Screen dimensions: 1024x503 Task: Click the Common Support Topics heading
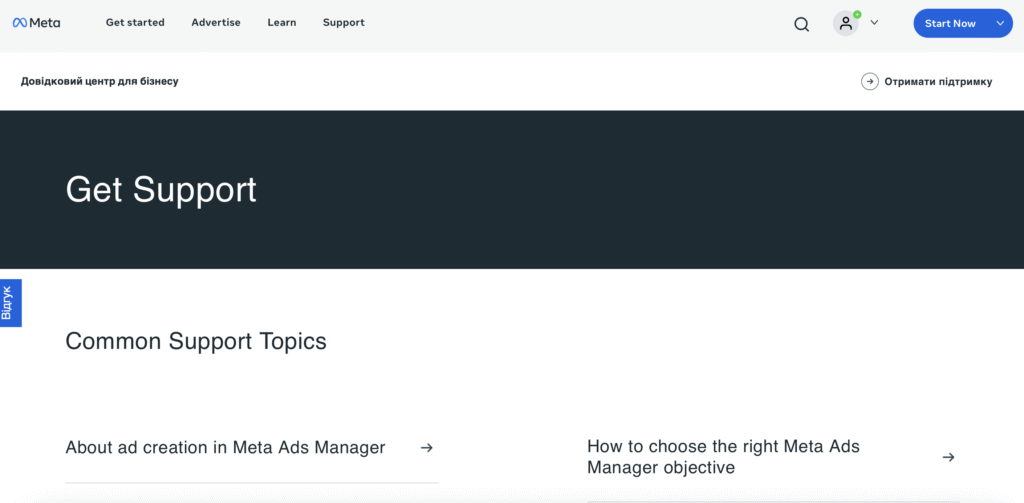coord(196,341)
